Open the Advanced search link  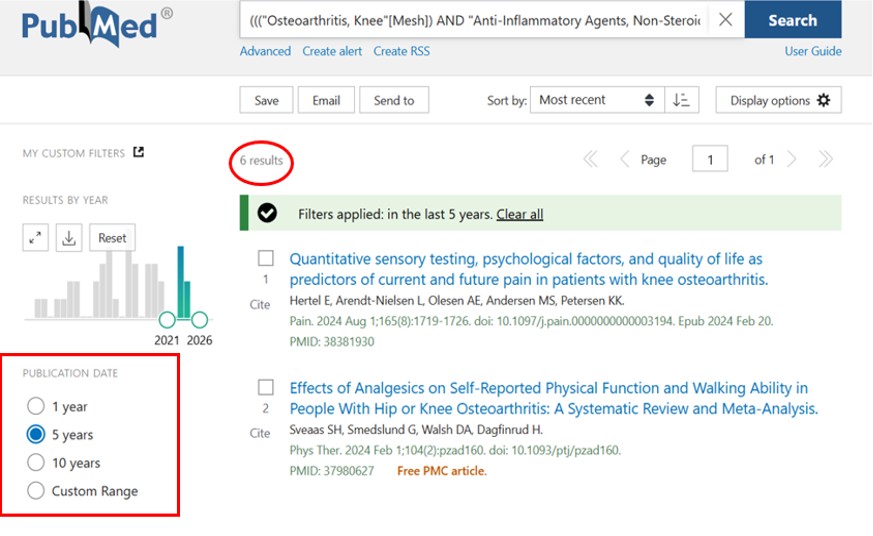265,51
